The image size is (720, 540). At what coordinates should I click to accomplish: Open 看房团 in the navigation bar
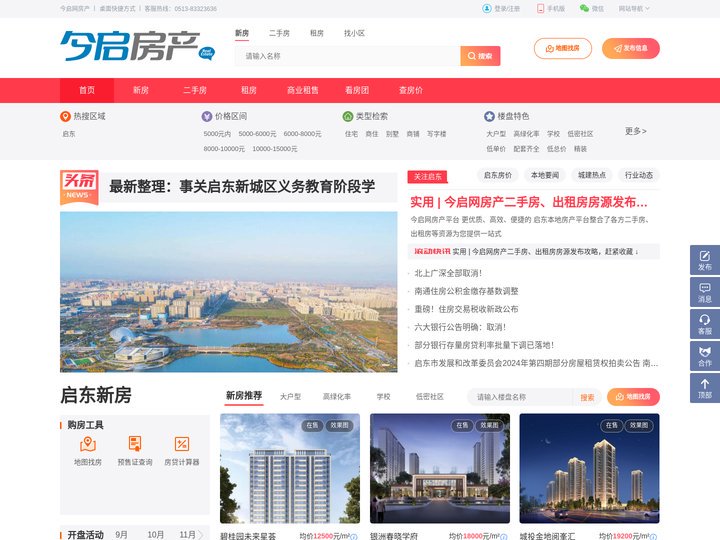pyautogui.click(x=357, y=90)
